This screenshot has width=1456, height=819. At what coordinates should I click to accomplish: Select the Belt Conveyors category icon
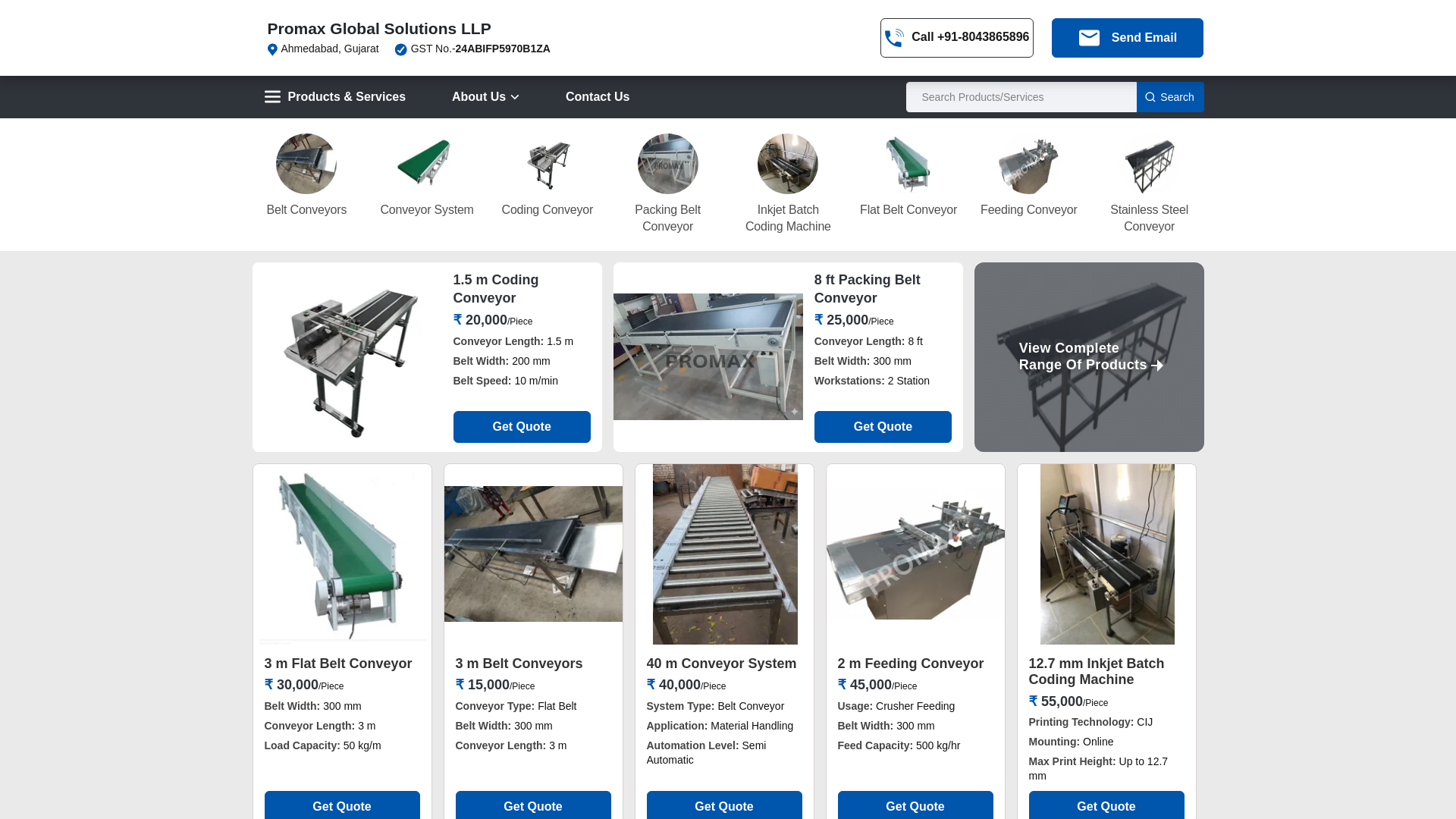click(x=306, y=164)
